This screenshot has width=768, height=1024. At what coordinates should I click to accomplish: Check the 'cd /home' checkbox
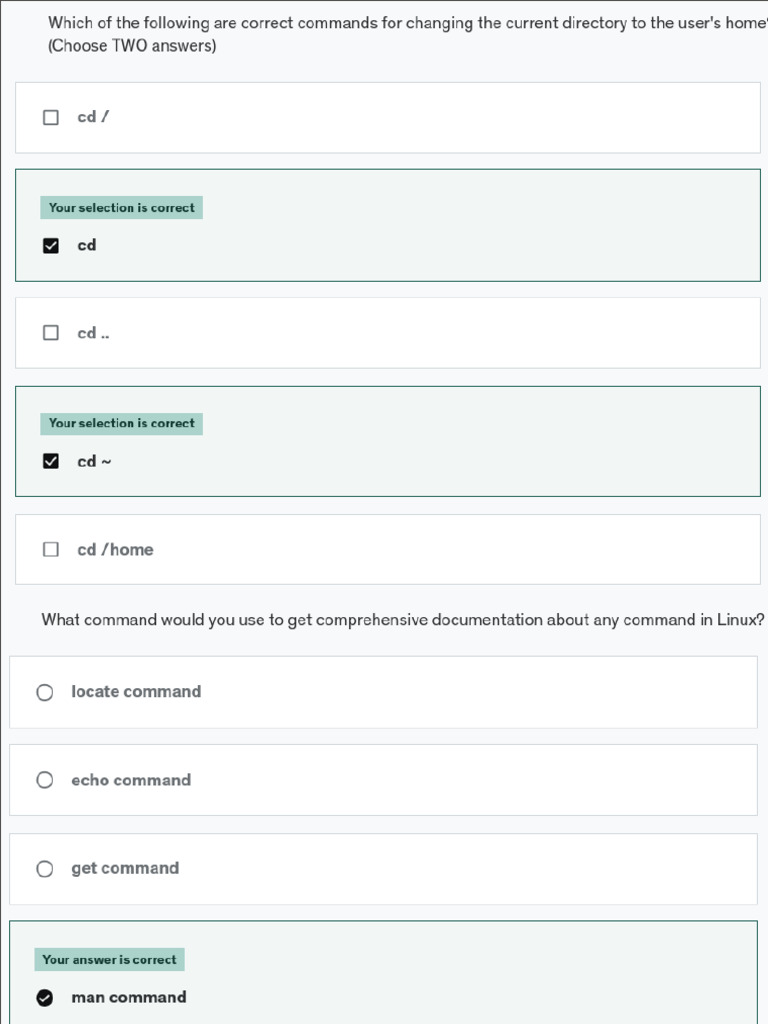[51, 549]
